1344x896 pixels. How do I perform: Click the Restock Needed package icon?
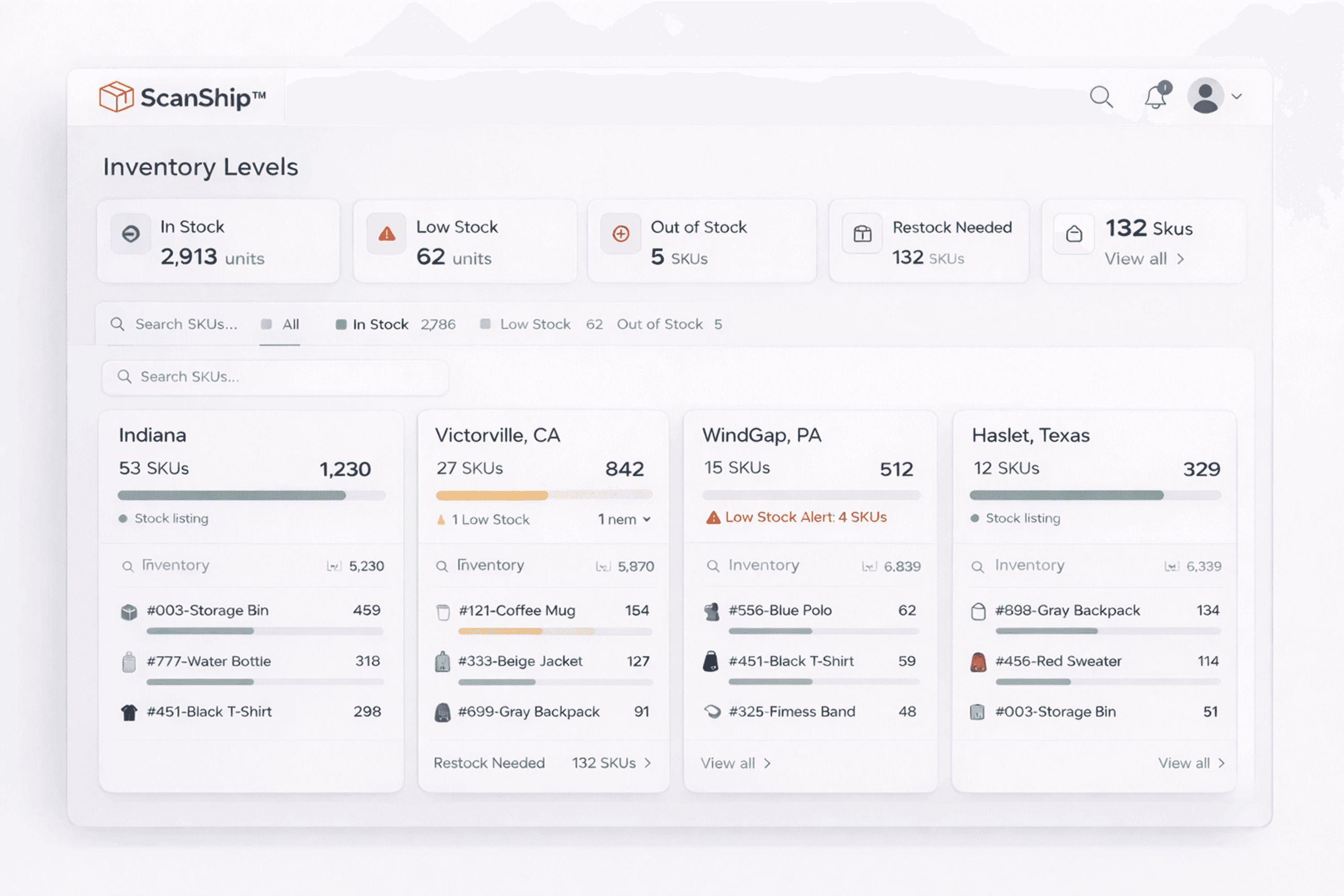(x=862, y=234)
